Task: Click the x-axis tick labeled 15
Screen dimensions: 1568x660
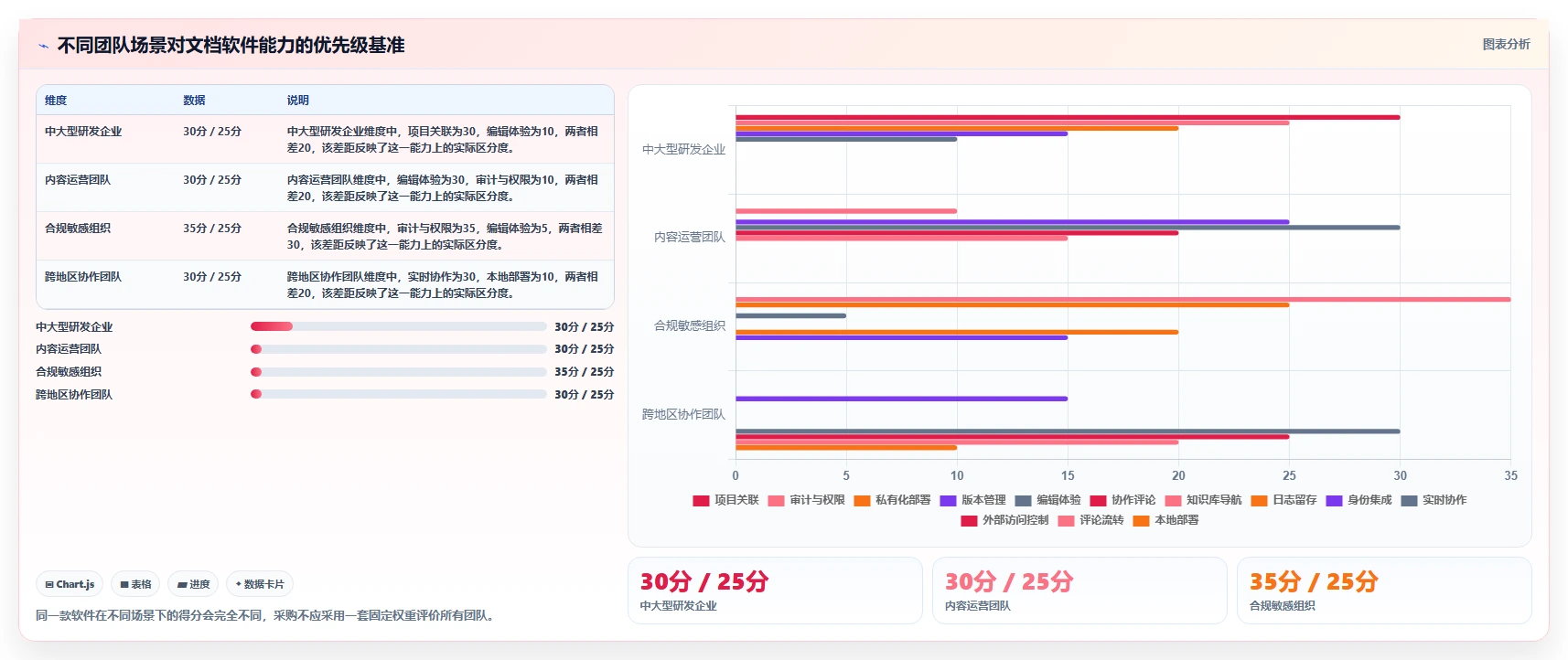Action: point(1068,475)
